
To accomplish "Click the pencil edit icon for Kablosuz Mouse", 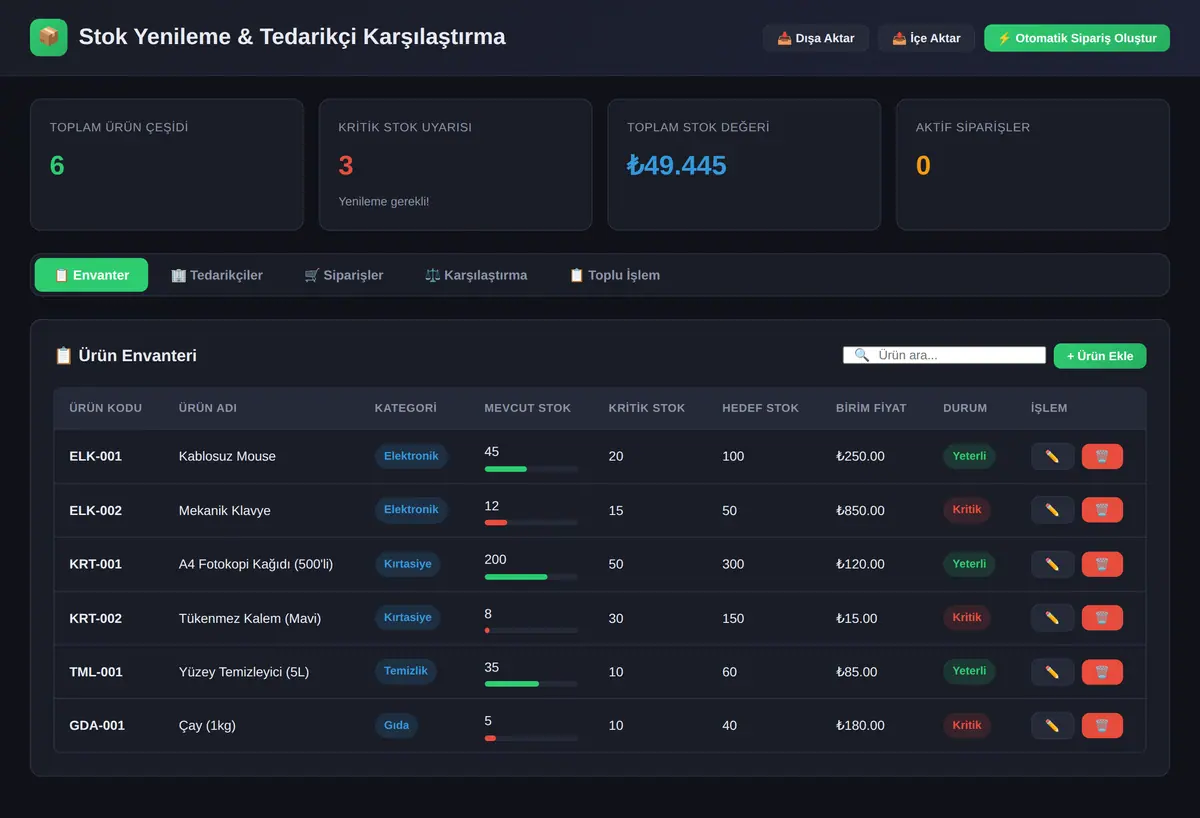I will [x=1052, y=456].
